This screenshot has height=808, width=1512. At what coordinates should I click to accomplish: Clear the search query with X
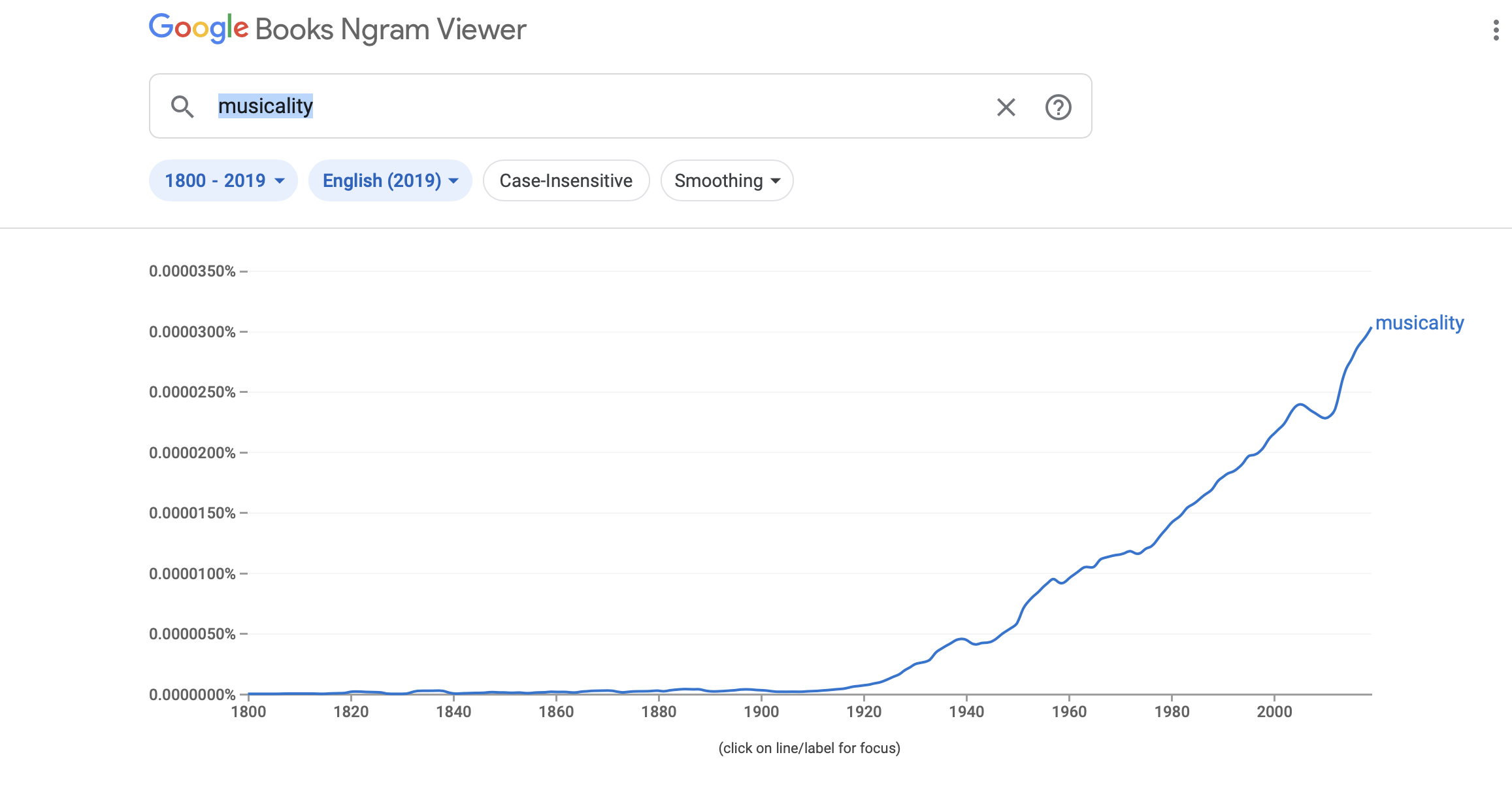tap(1006, 107)
